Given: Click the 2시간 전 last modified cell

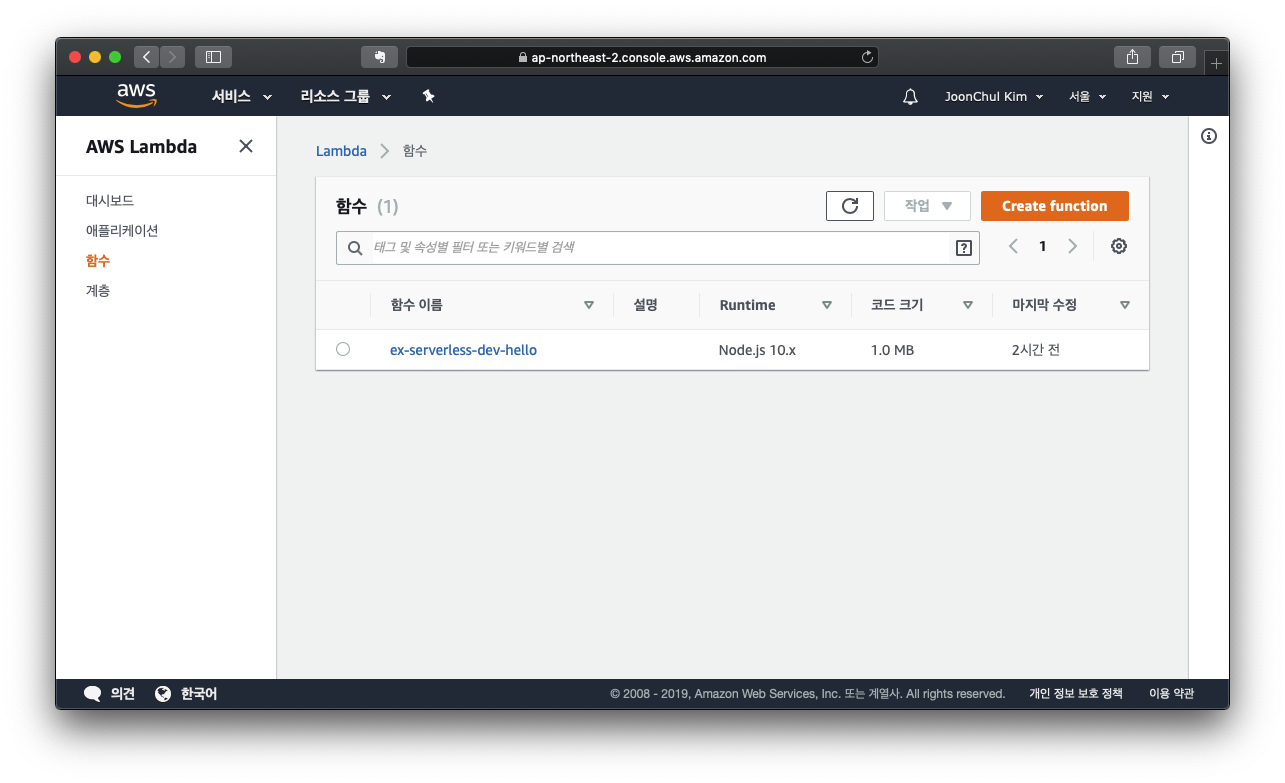Looking at the screenshot, I should click(1035, 350).
